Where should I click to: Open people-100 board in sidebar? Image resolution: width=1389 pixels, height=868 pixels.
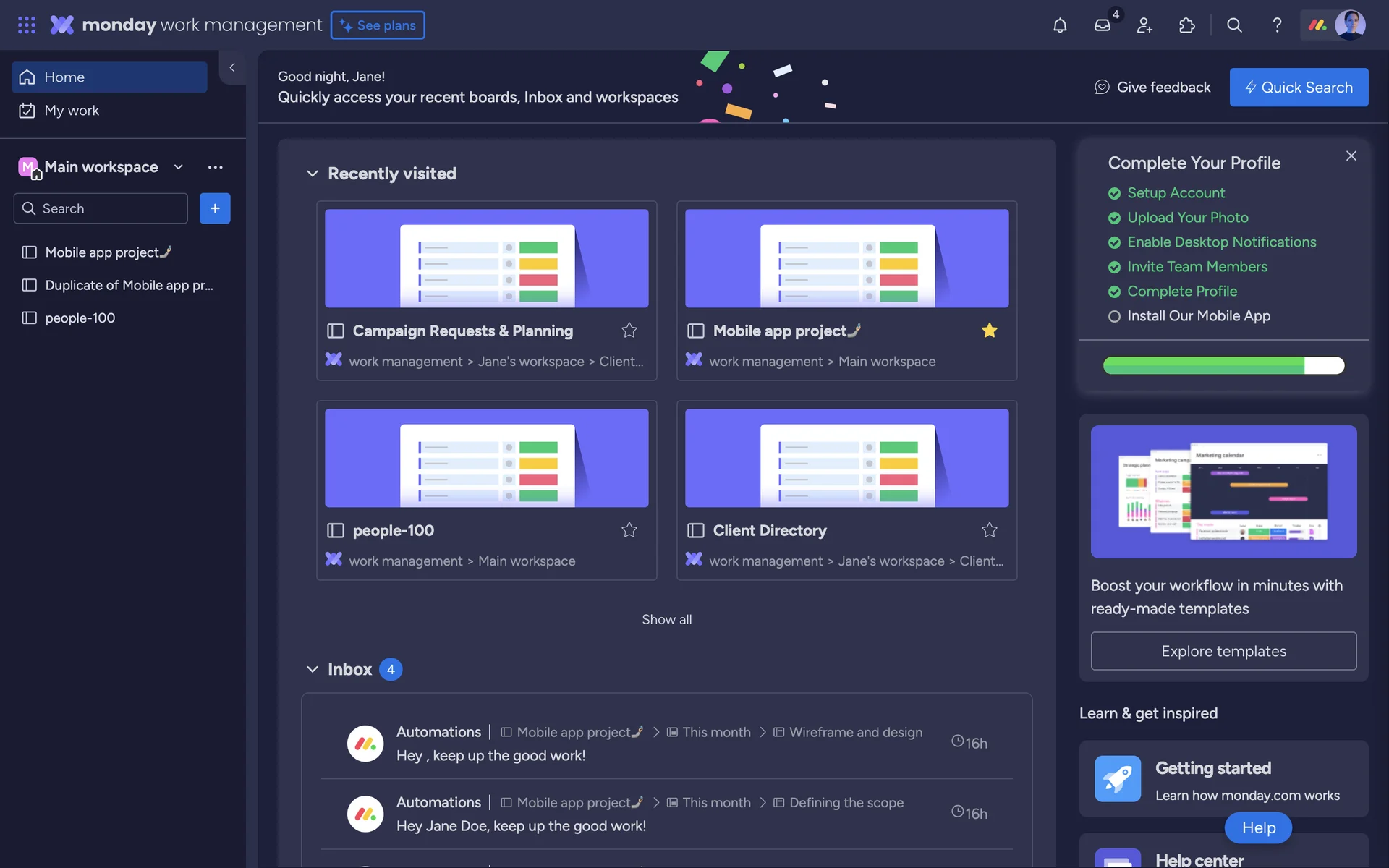(80, 318)
